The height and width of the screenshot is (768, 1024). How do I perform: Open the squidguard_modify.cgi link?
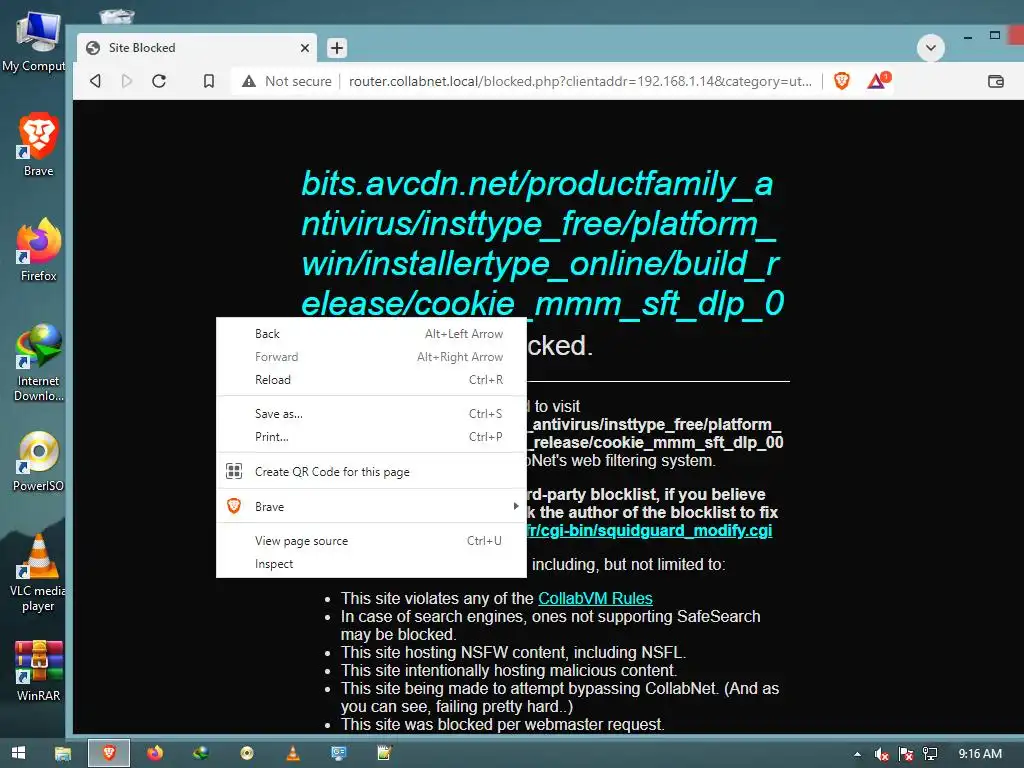coord(649,530)
